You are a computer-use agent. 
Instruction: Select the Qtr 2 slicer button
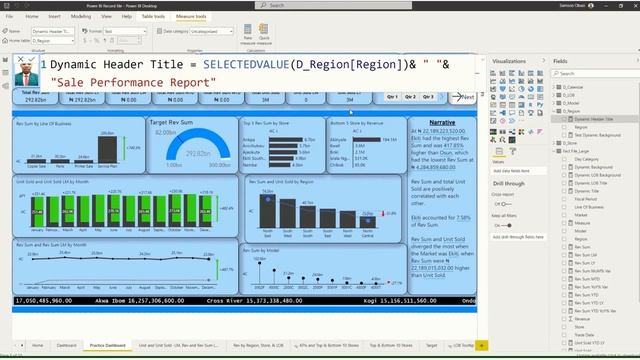[410, 97]
